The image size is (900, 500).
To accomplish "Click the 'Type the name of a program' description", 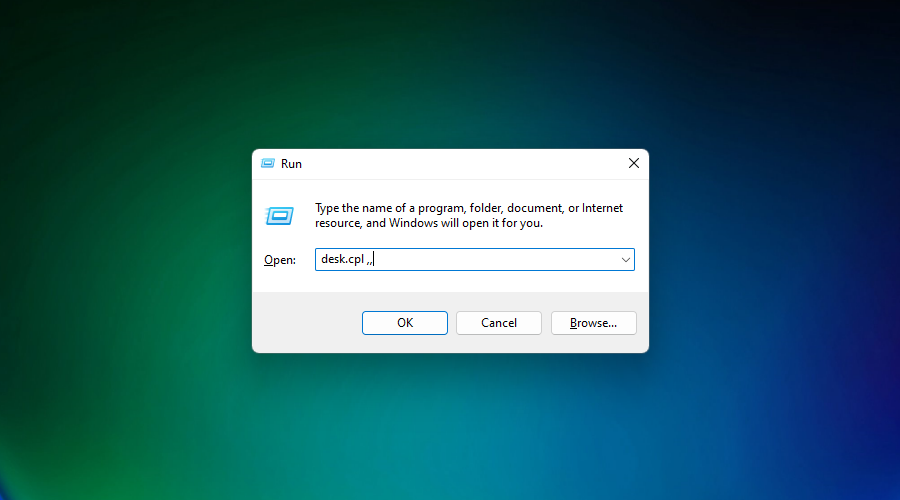I will 468,215.
